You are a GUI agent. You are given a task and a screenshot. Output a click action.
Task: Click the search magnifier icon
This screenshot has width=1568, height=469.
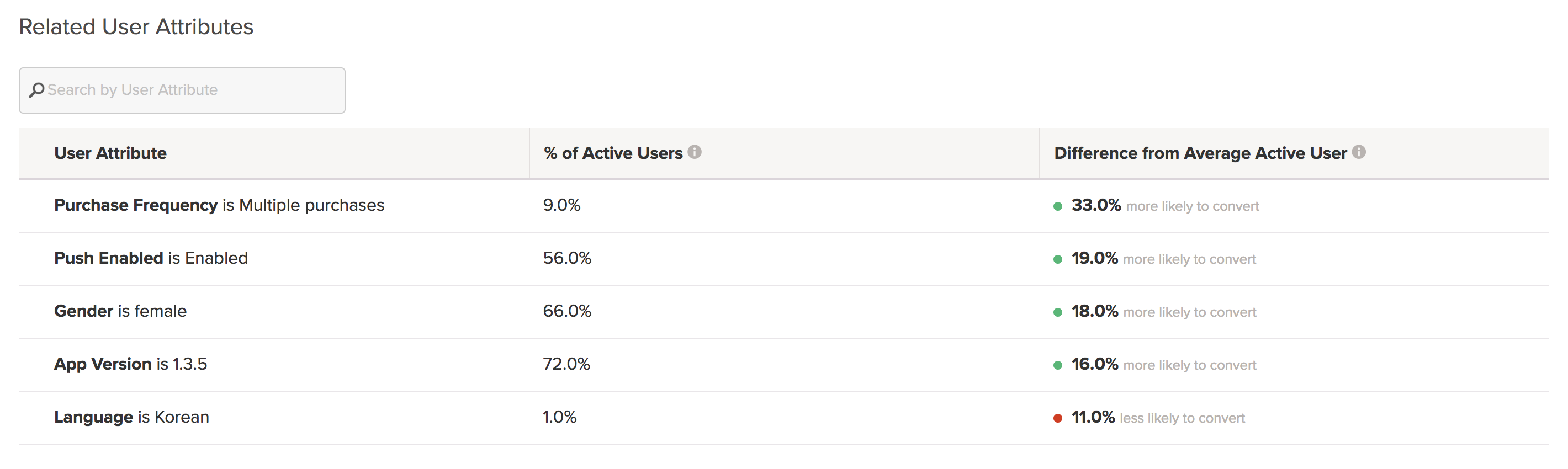(36, 90)
